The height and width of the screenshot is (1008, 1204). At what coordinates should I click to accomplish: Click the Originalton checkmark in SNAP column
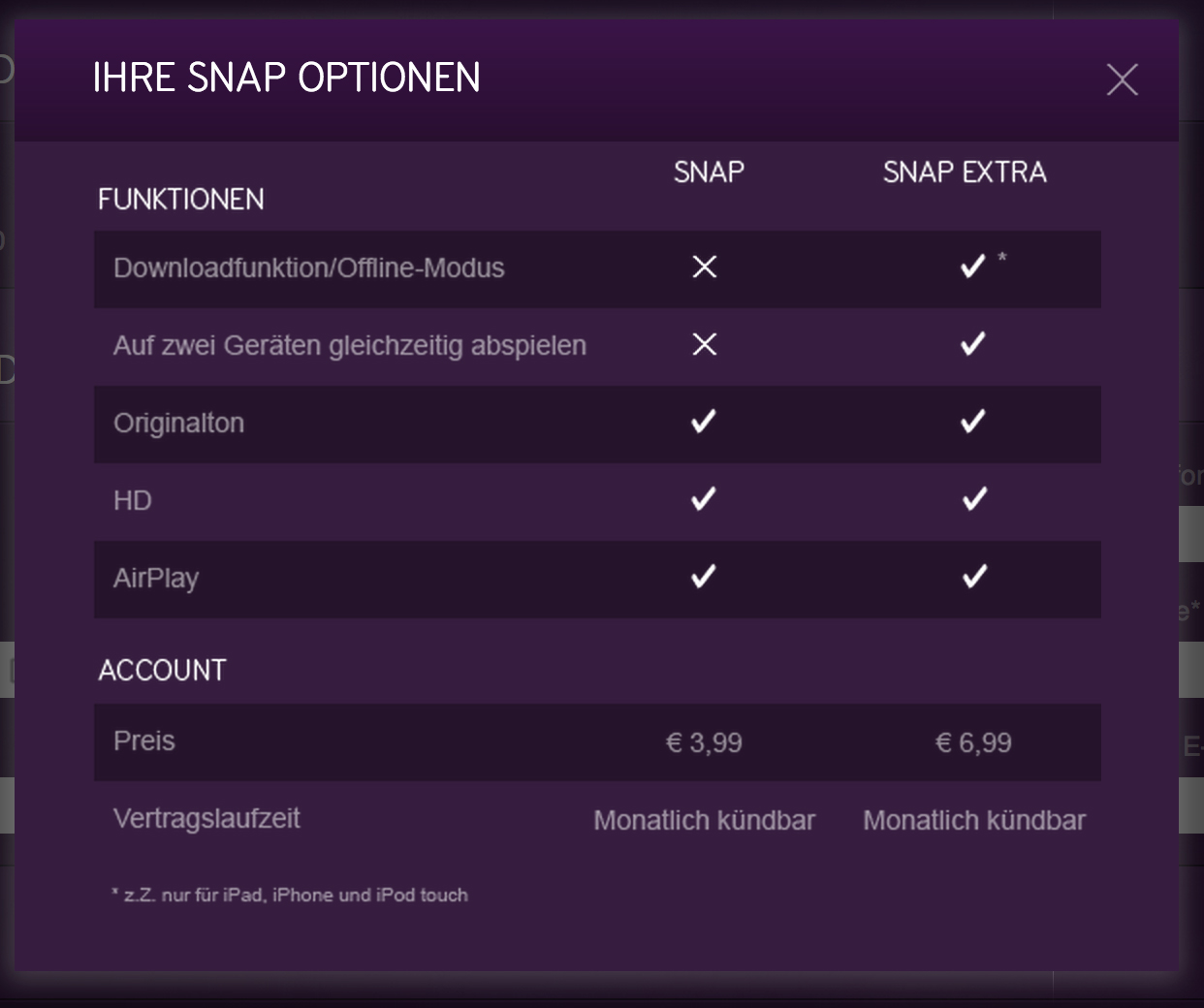[703, 422]
